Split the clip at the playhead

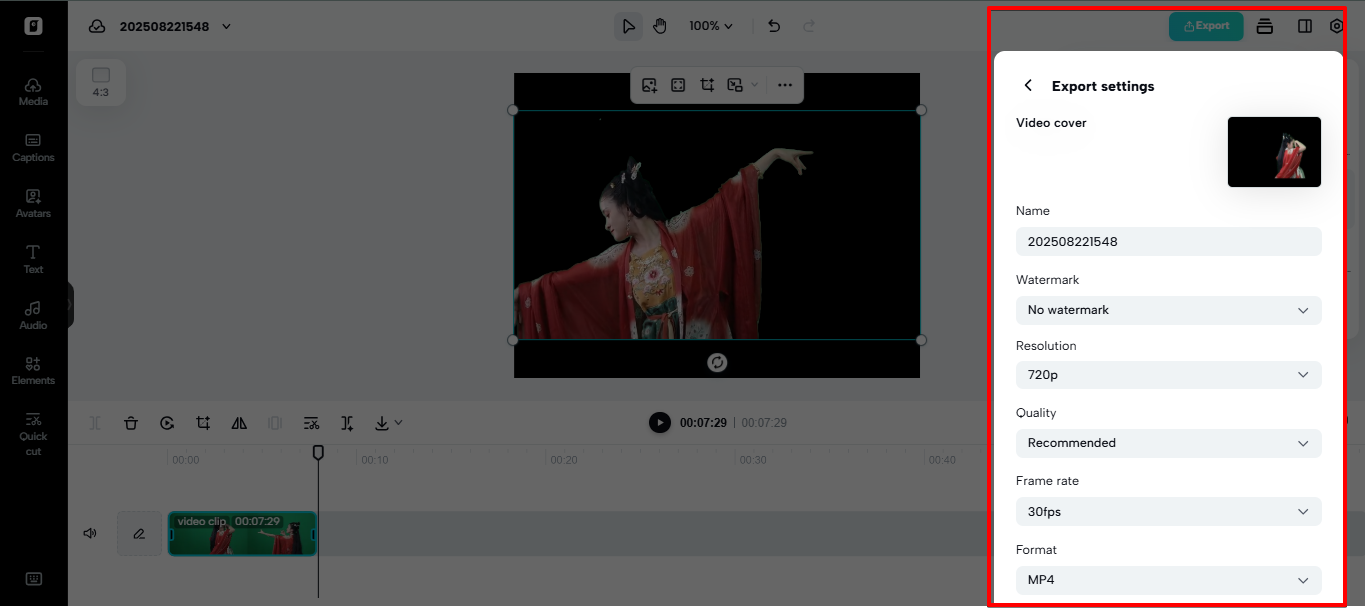95,423
